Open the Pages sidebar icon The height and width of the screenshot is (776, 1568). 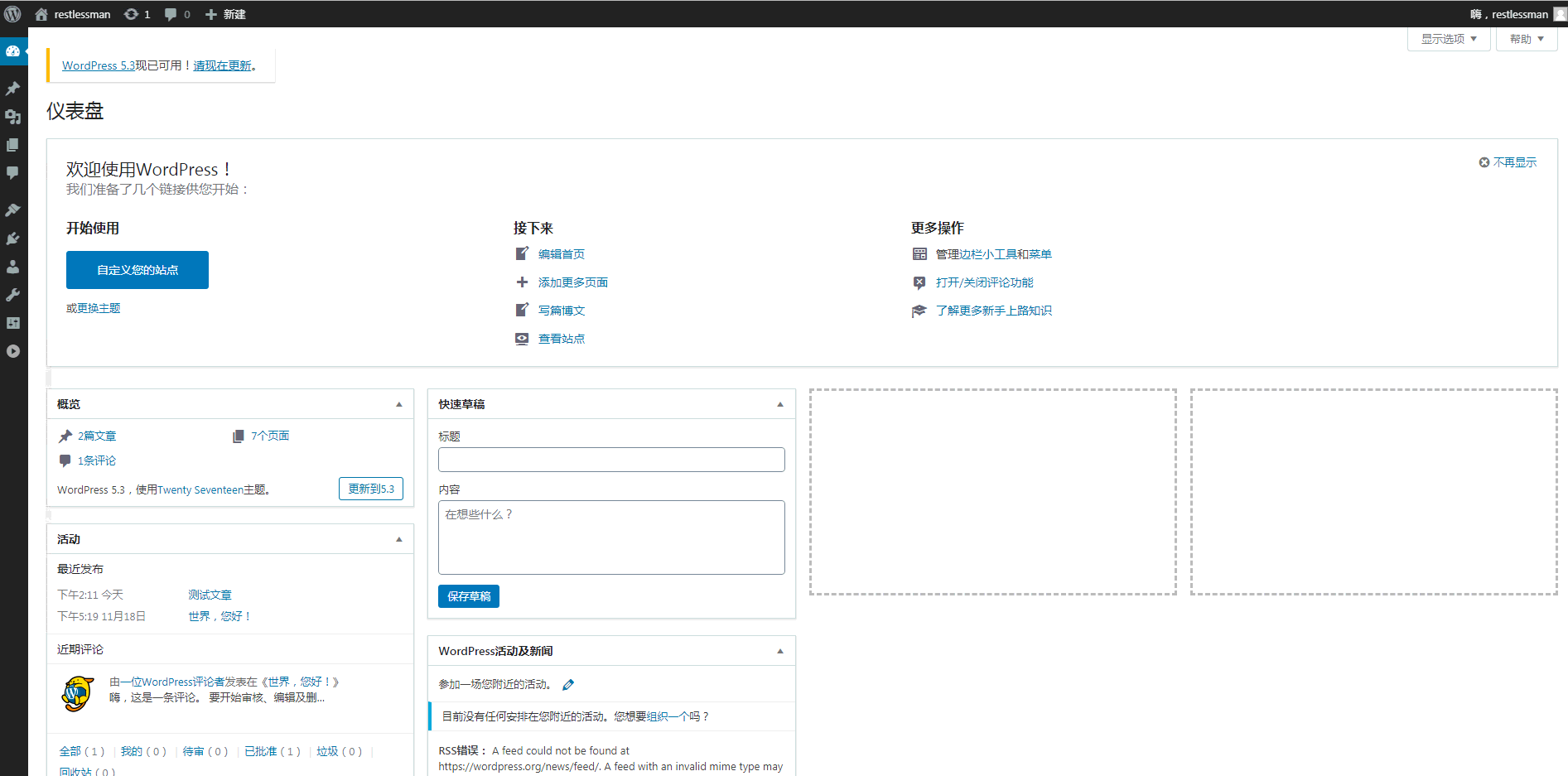(x=13, y=145)
